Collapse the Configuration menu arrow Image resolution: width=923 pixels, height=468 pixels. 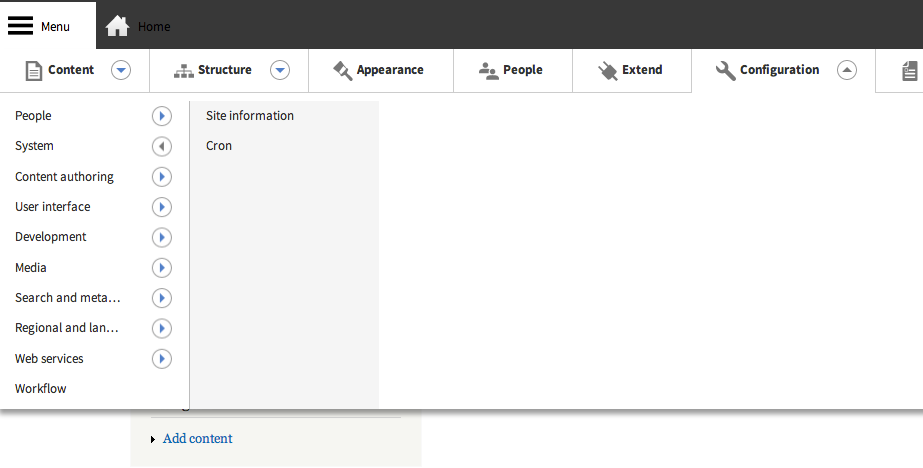coord(846,70)
